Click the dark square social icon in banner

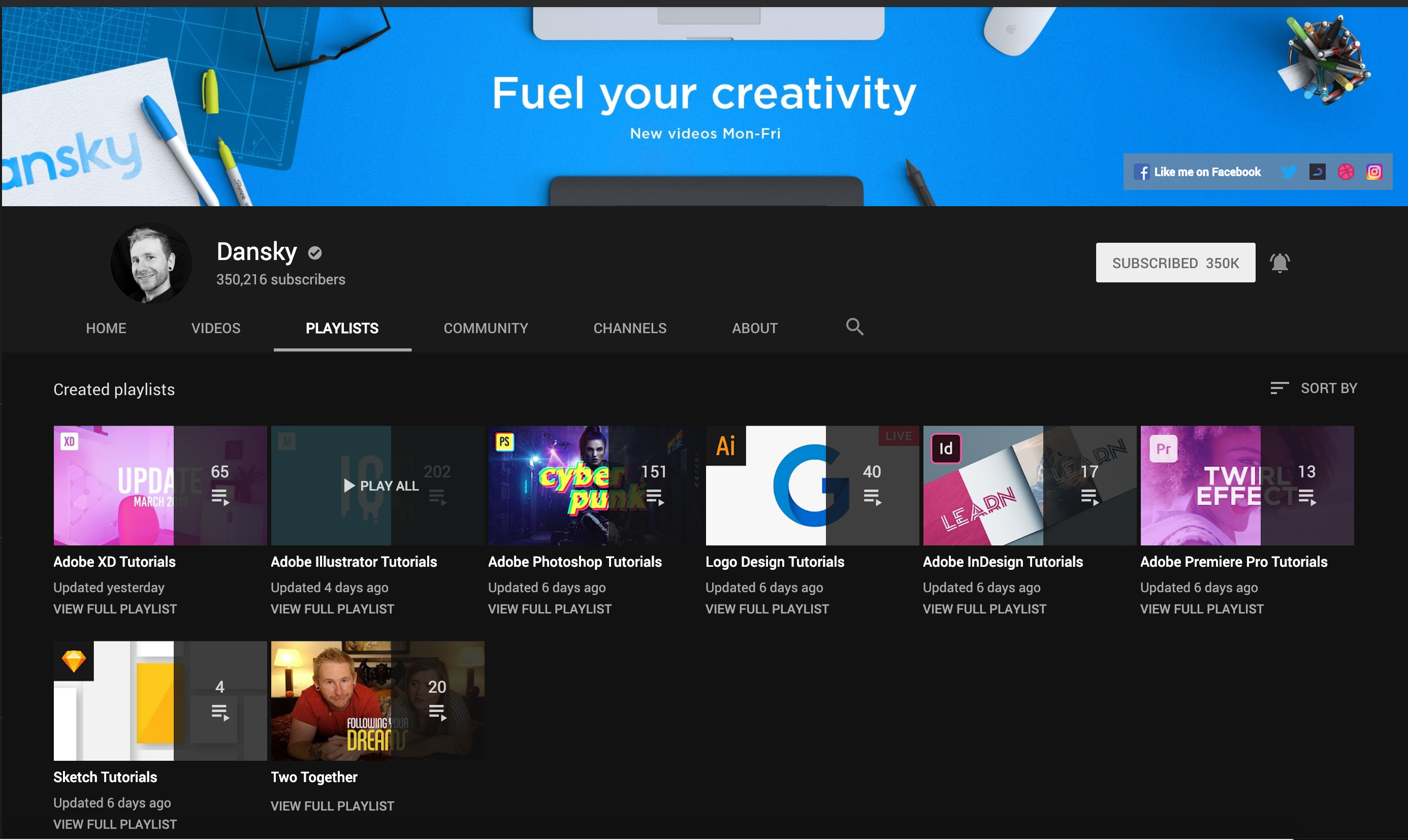[x=1318, y=172]
